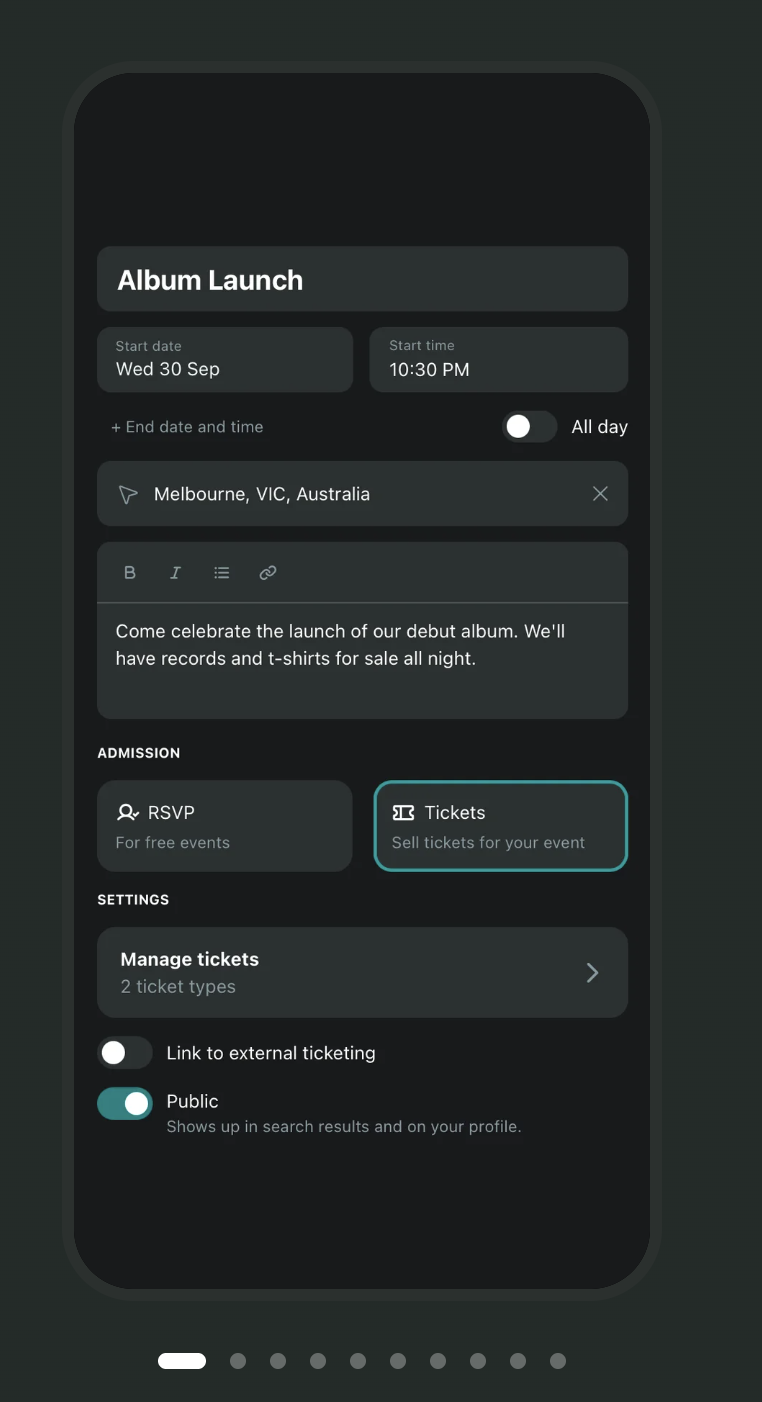The image size is (762, 1402).
Task: Clear the Melbourne location field
Action: [600, 493]
